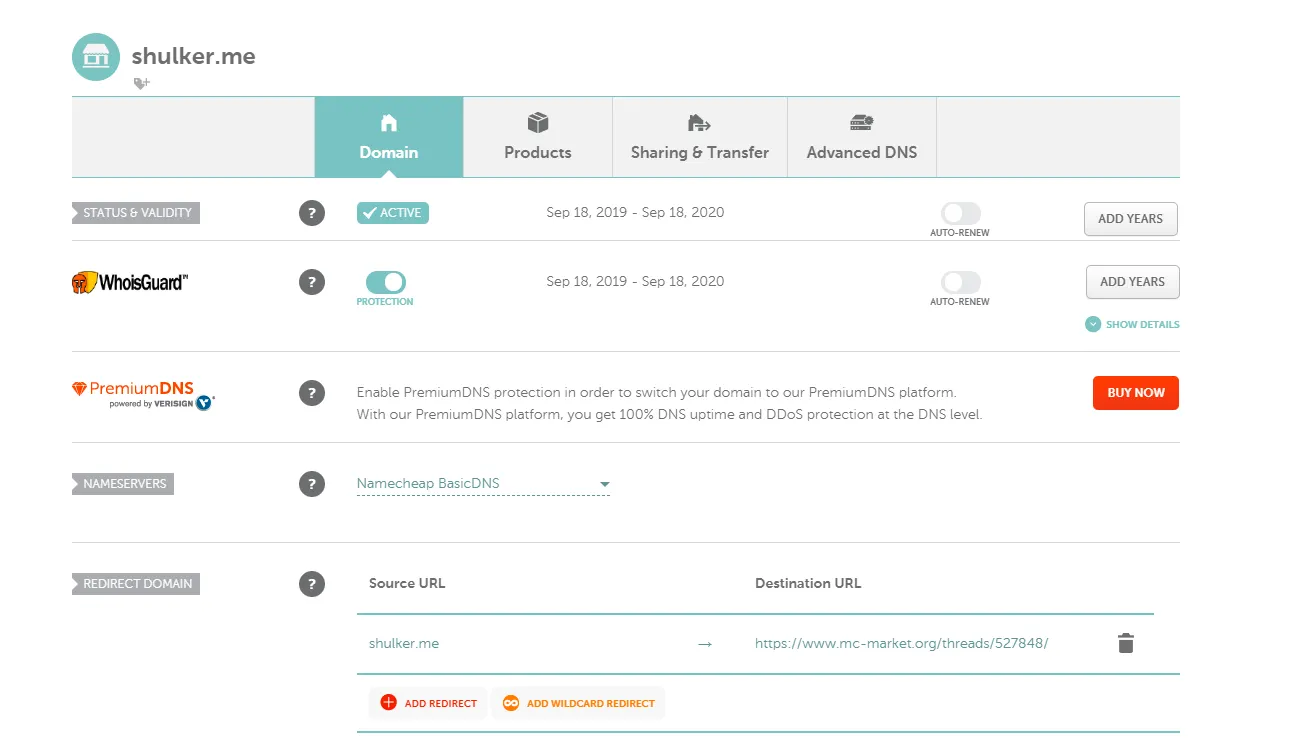Add a new redirect
The width and height of the screenshot is (1296, 741).
pos(428,703)
